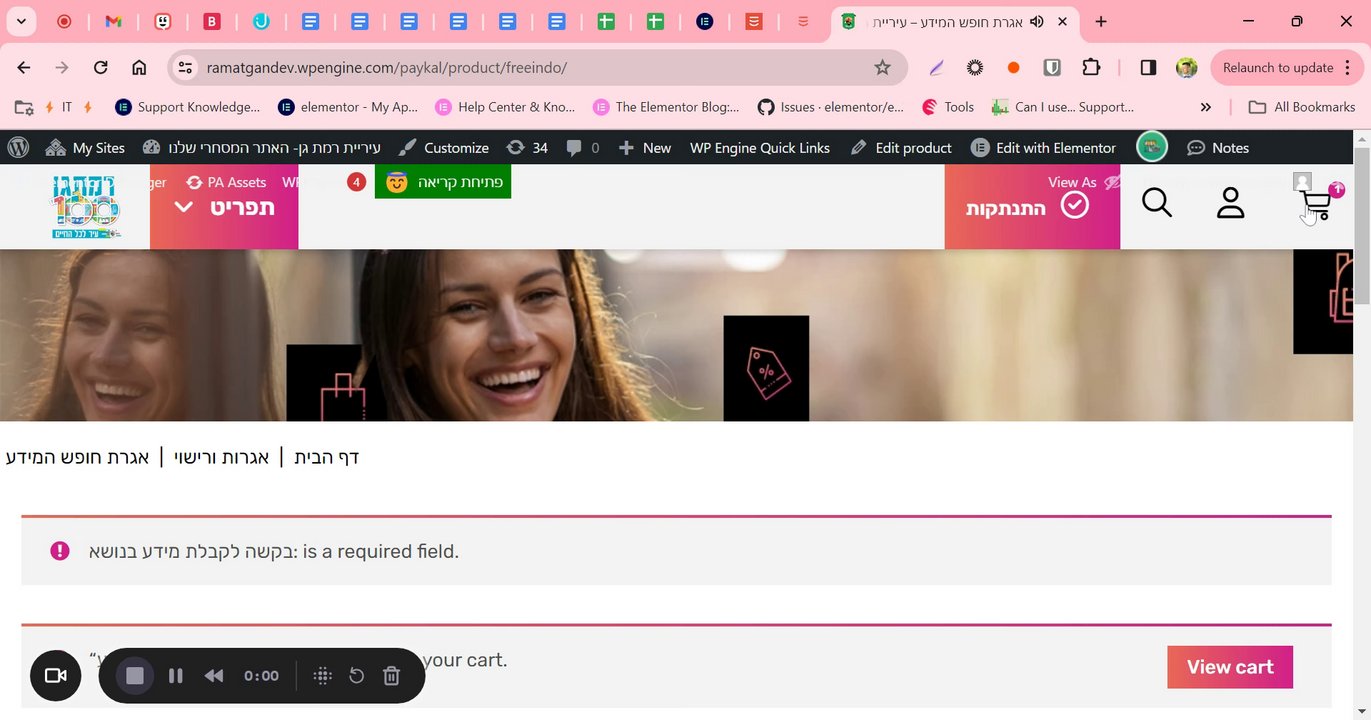
Task: Click the black discount tag tile on banner
Action: (766, 368)
